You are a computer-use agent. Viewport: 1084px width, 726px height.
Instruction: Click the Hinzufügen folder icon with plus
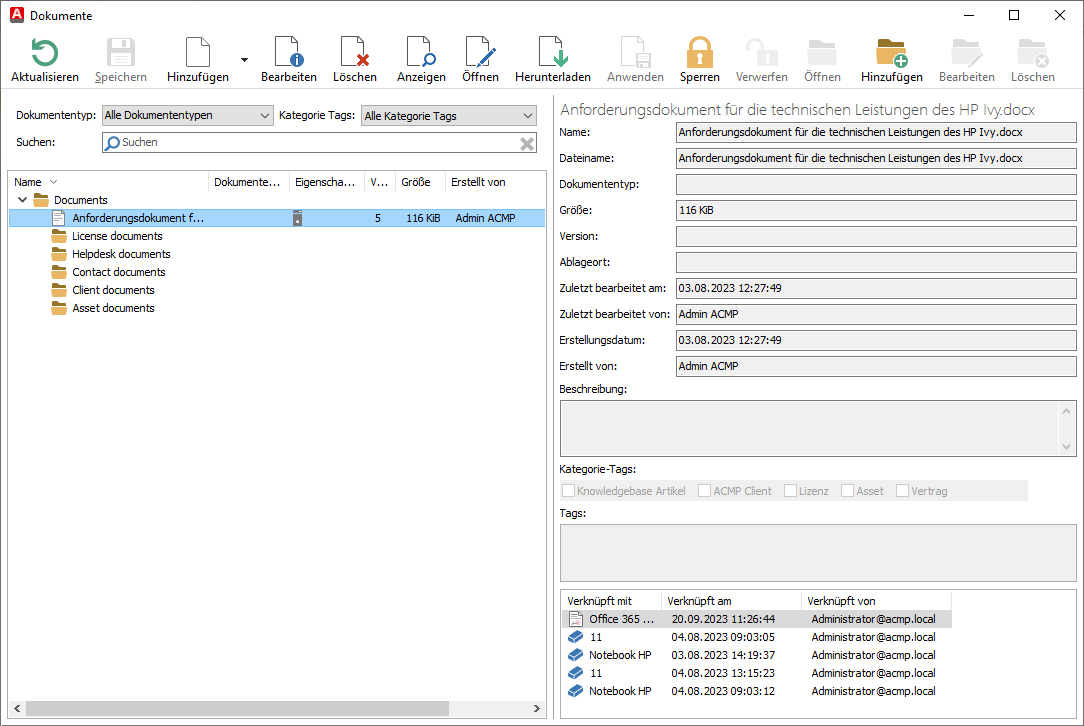[x=891, y=53]
